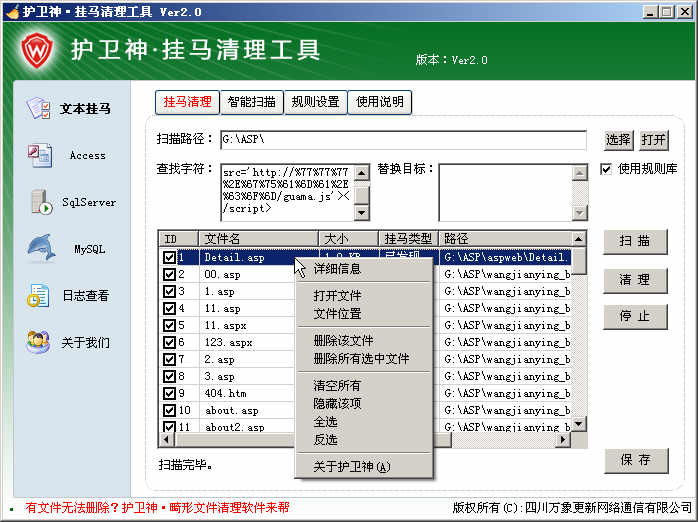Click the 查找字符 box scroll down arrow
698x522 pixels.
coord(362,213)
